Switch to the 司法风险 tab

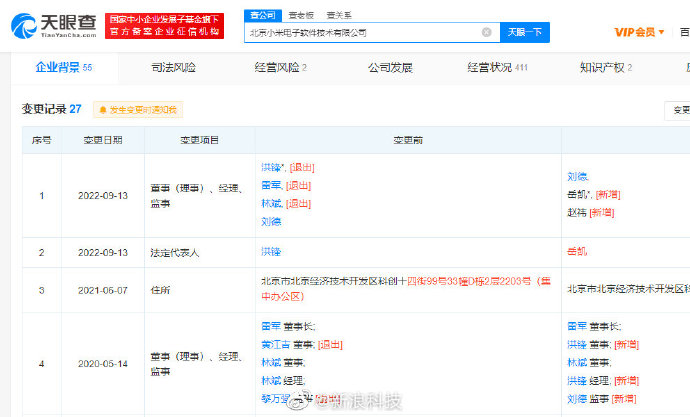(176, 68)
